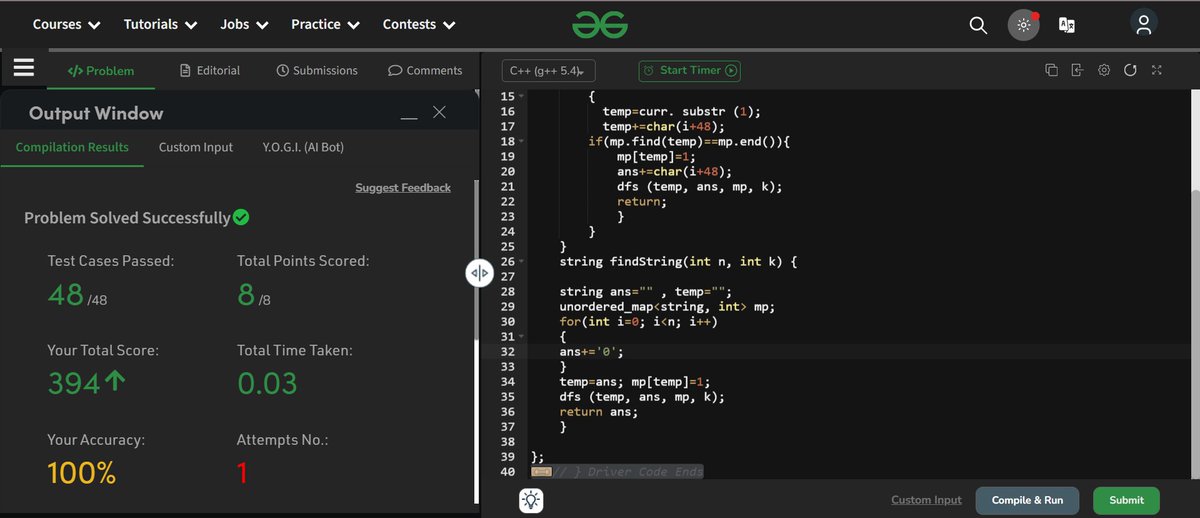The width and height of the screenshot is (1200, 518).
Task: Expand the Tutorials menu
Action: coord(160,24)
